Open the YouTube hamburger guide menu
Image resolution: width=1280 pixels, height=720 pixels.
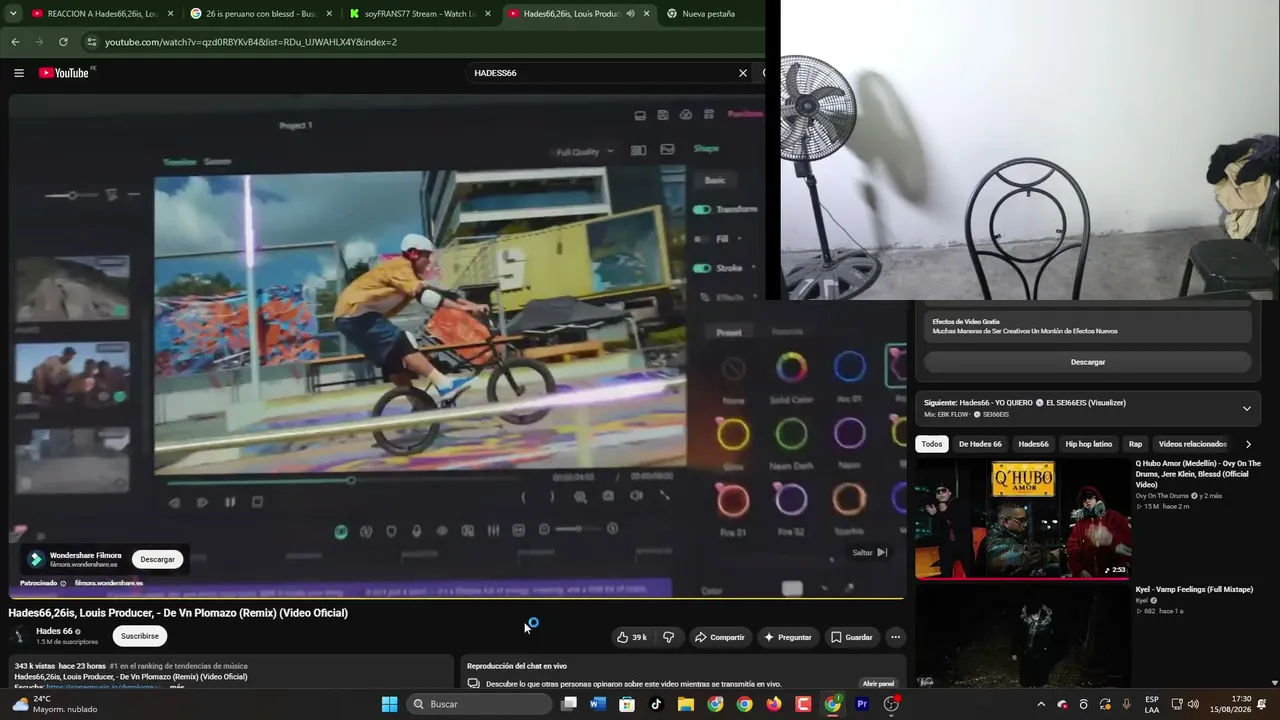[18, 73]
